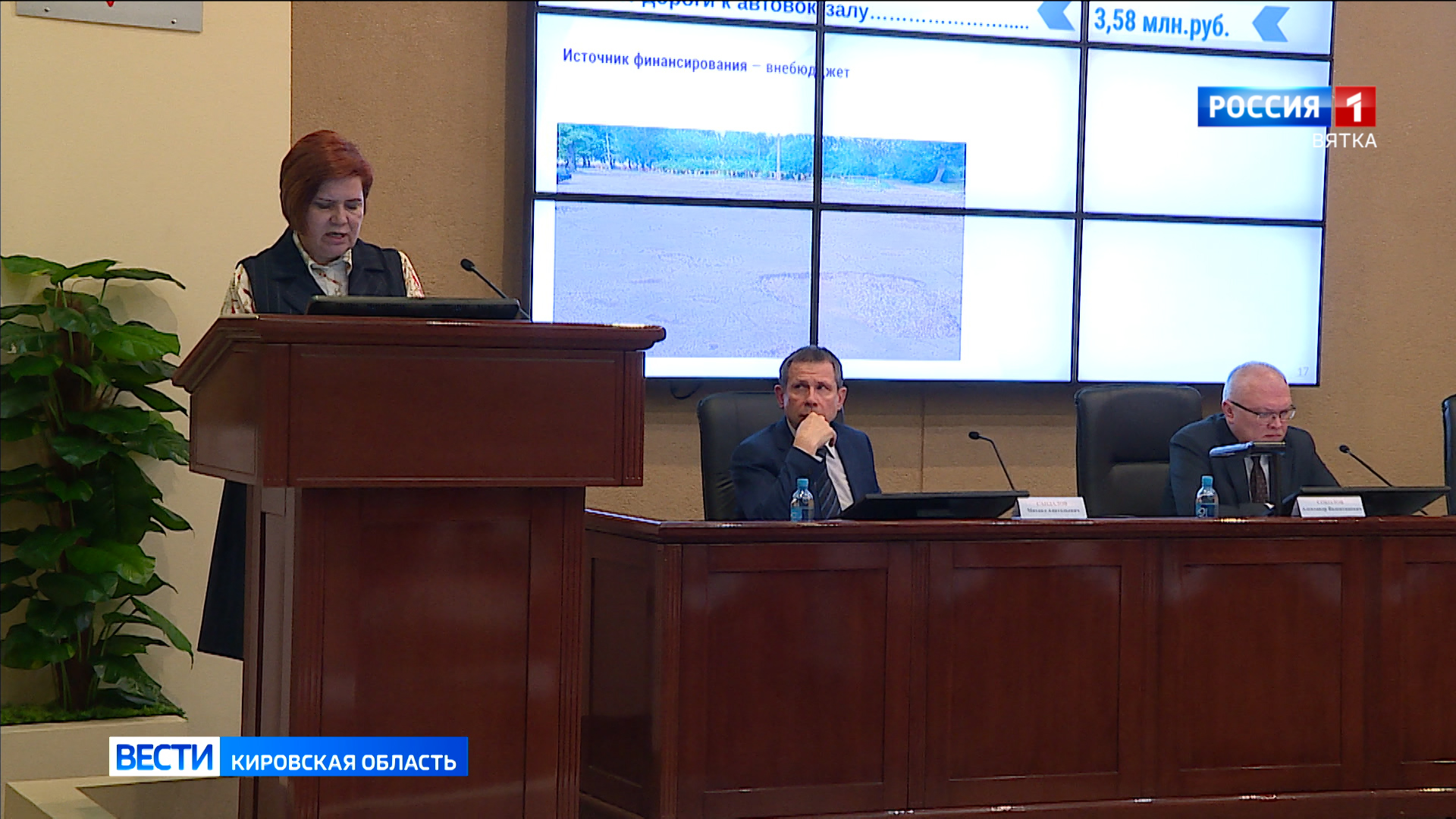
Task: Click the nameplate in front of the man with glasses
Action: 1331,507
